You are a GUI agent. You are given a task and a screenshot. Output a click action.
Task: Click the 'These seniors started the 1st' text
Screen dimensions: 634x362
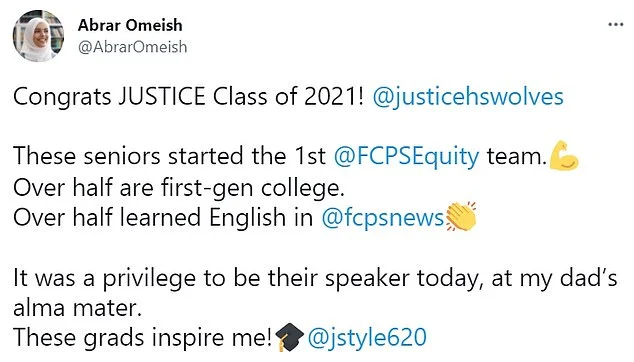pos(169,156)
